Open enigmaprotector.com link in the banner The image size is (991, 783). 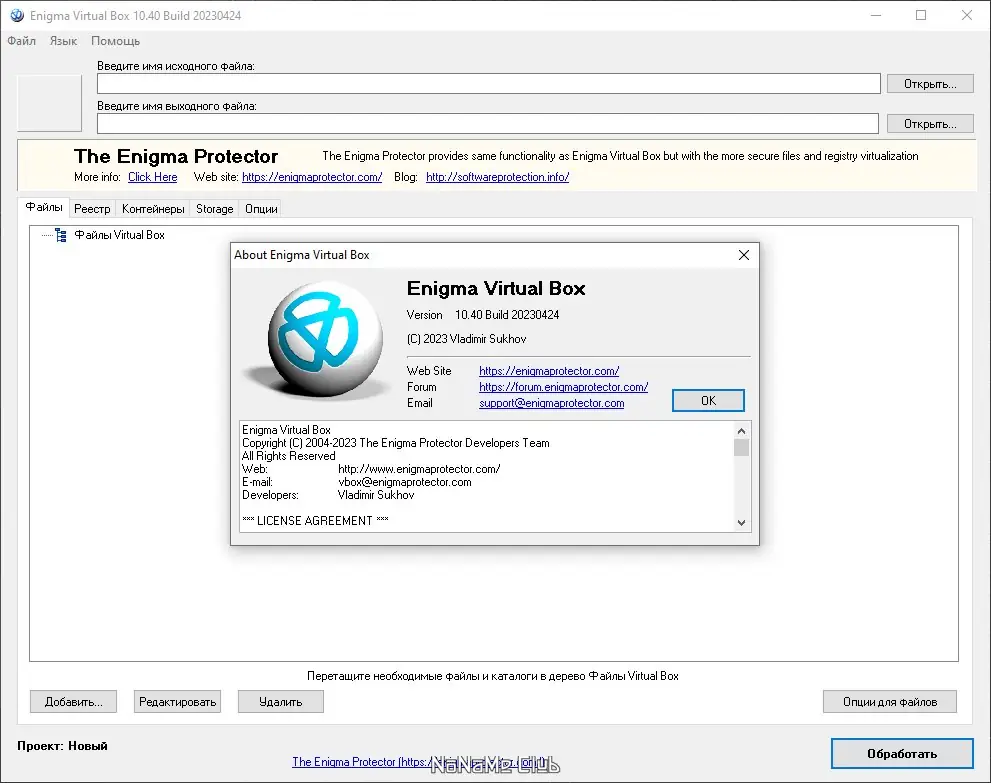(312, 177)
